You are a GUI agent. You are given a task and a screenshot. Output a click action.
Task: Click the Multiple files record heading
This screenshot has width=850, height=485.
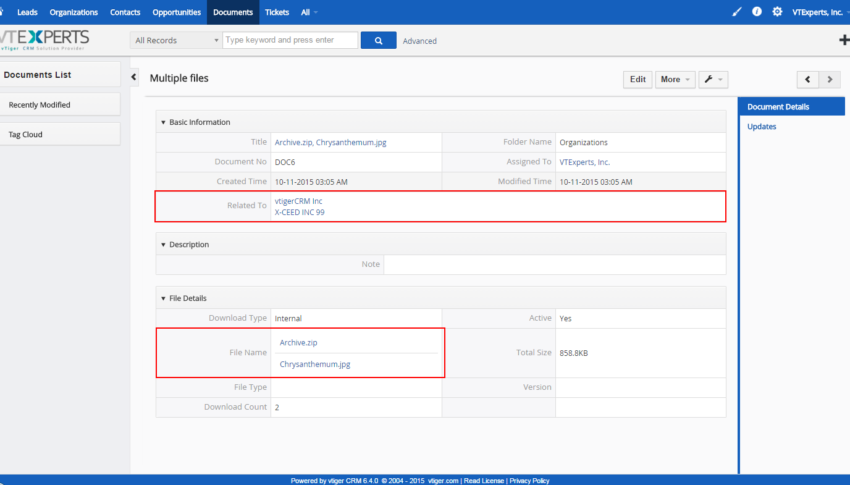coord(179,78)
